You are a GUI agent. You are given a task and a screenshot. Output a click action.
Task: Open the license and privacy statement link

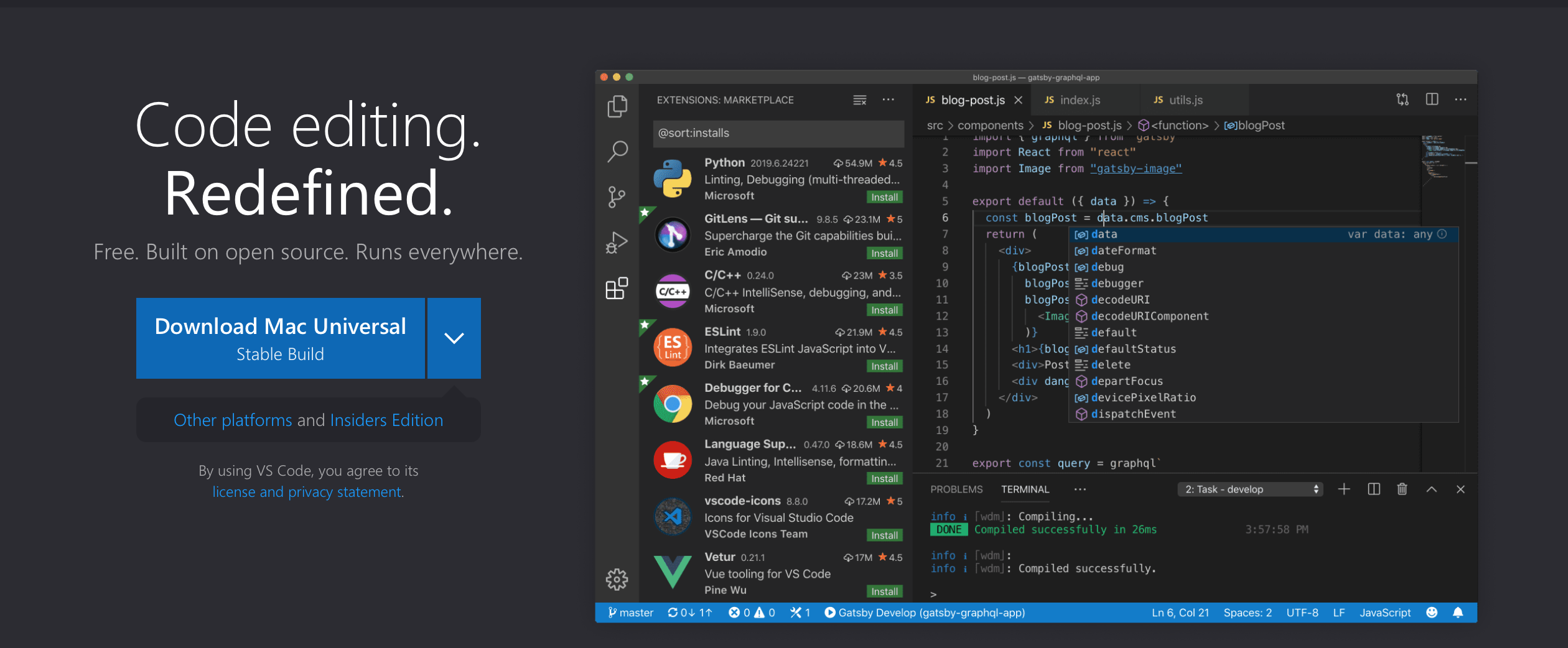[307, 491]
